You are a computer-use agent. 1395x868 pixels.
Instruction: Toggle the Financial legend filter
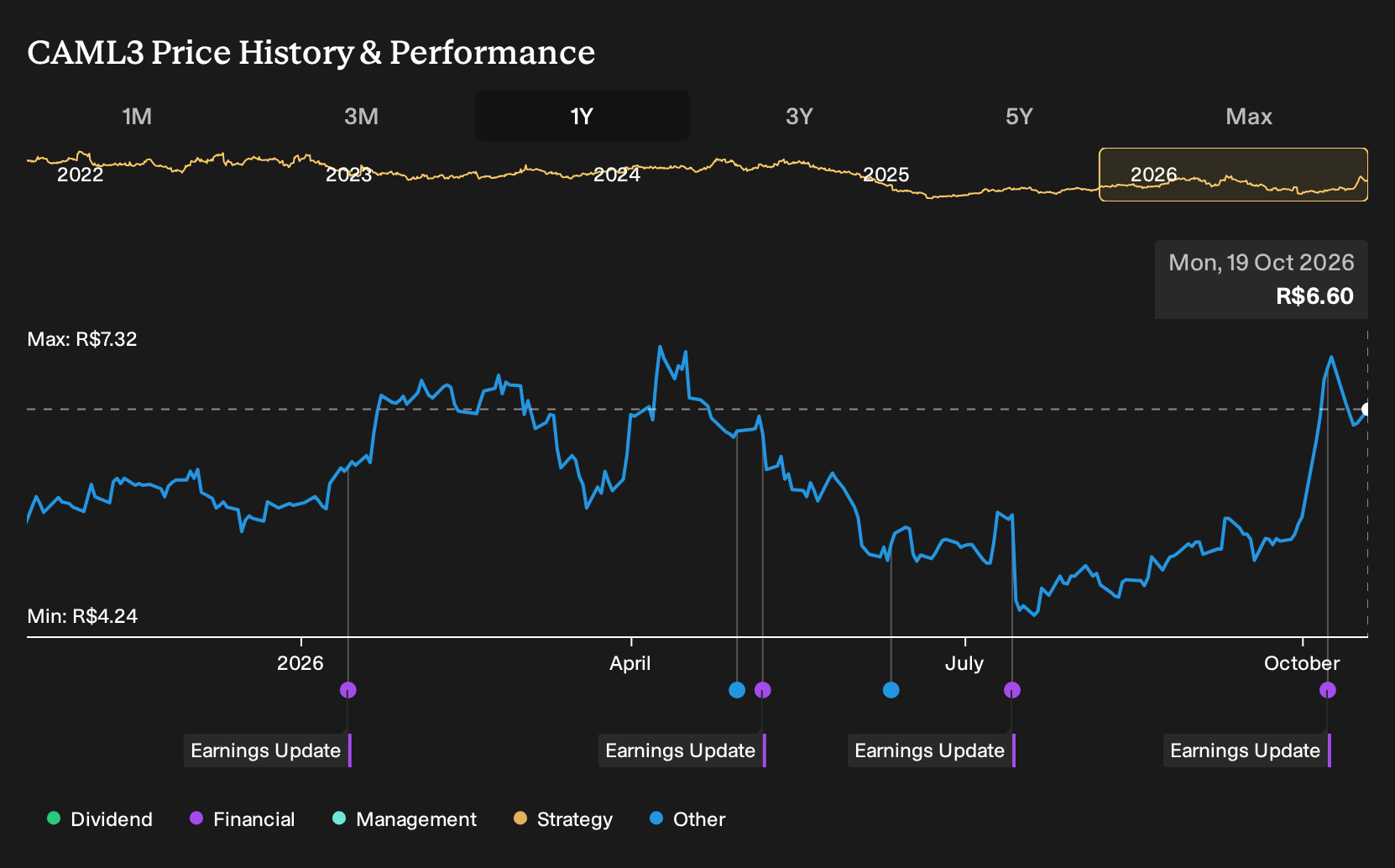(242, 818)
